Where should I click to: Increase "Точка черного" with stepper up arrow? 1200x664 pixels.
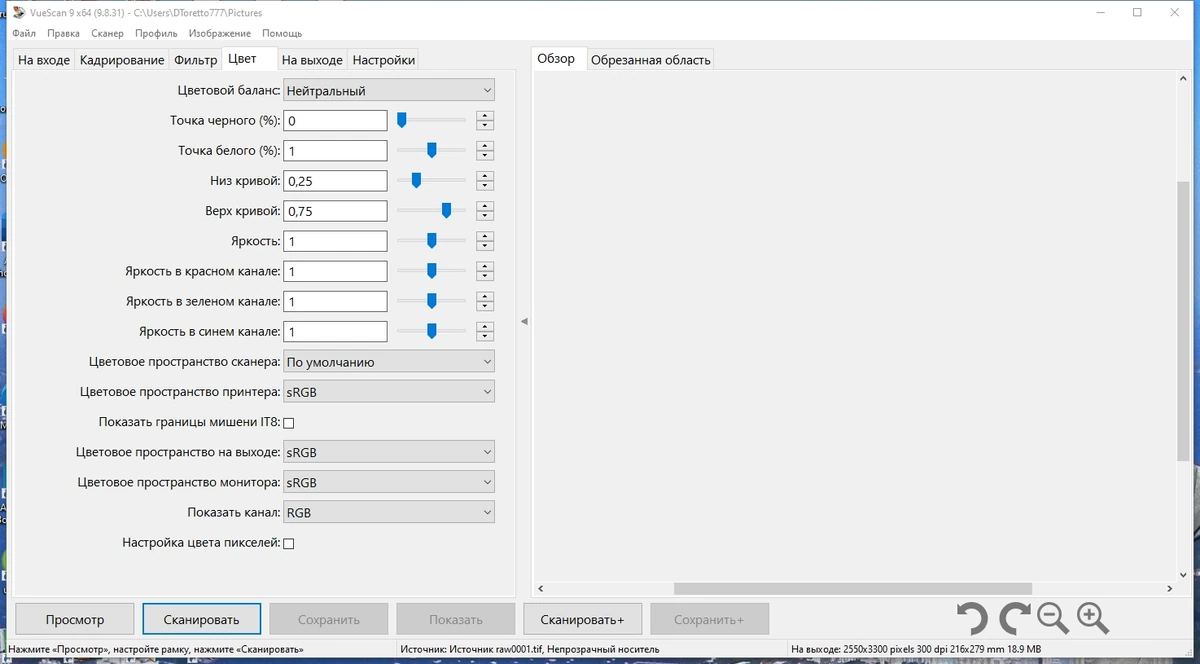coord(485,115)
